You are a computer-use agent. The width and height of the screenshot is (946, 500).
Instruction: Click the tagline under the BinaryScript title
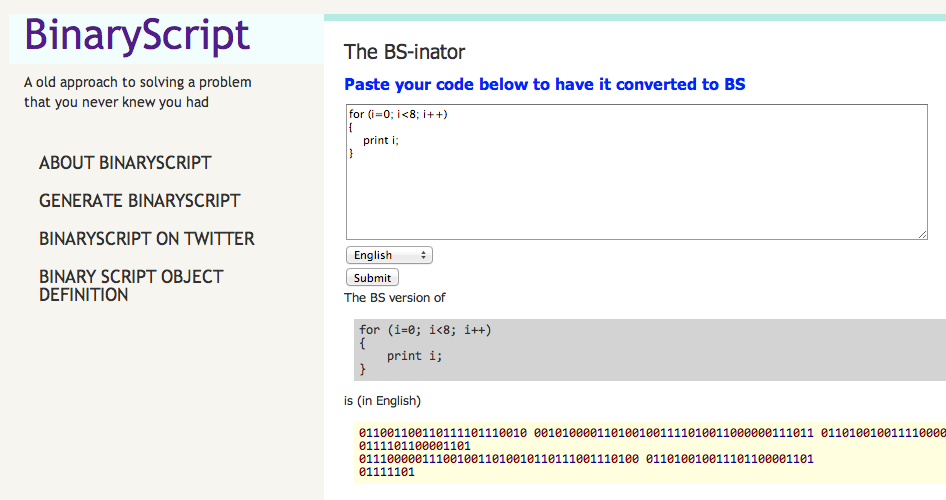click(x=137, y=92)
